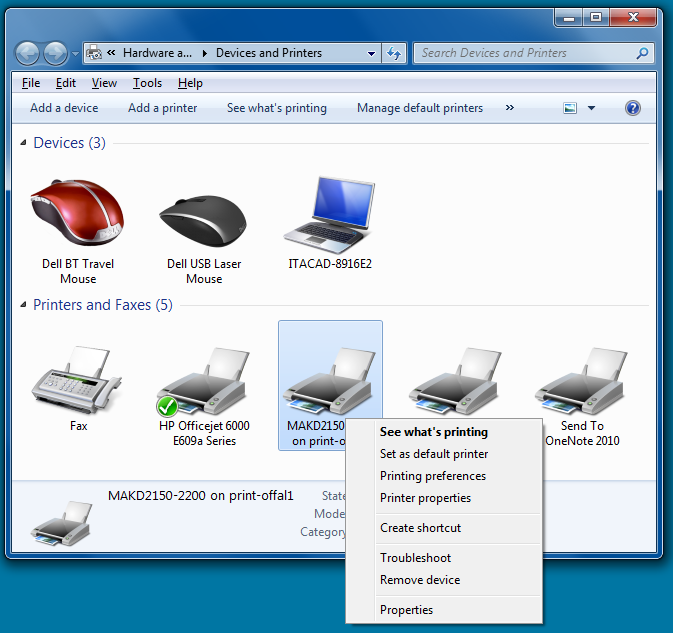
Task: Select the Dell USB Laser Mouse icon
Action: click(x=204, y=217)
